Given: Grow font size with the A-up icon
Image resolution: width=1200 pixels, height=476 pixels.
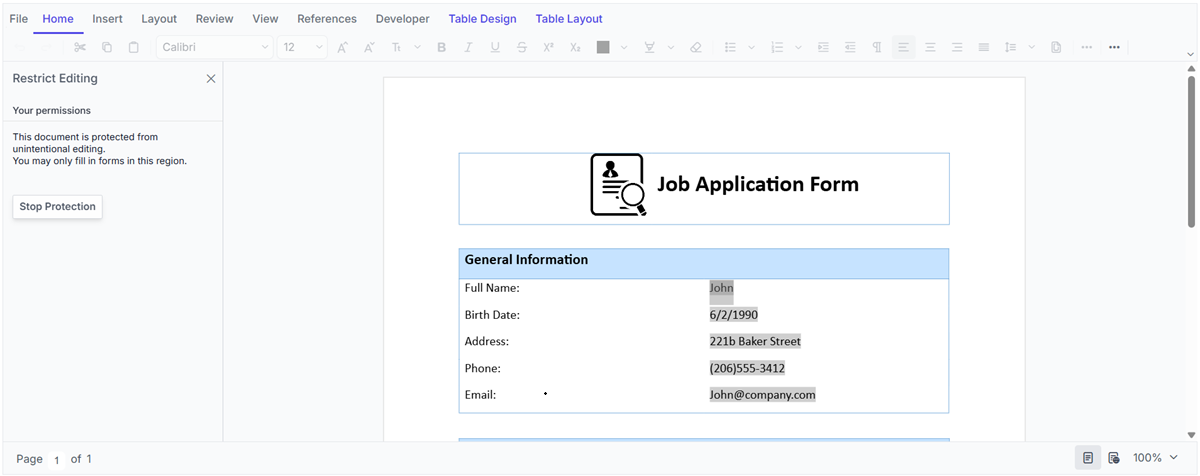Looking at the screenshot, I should point(342,47).
